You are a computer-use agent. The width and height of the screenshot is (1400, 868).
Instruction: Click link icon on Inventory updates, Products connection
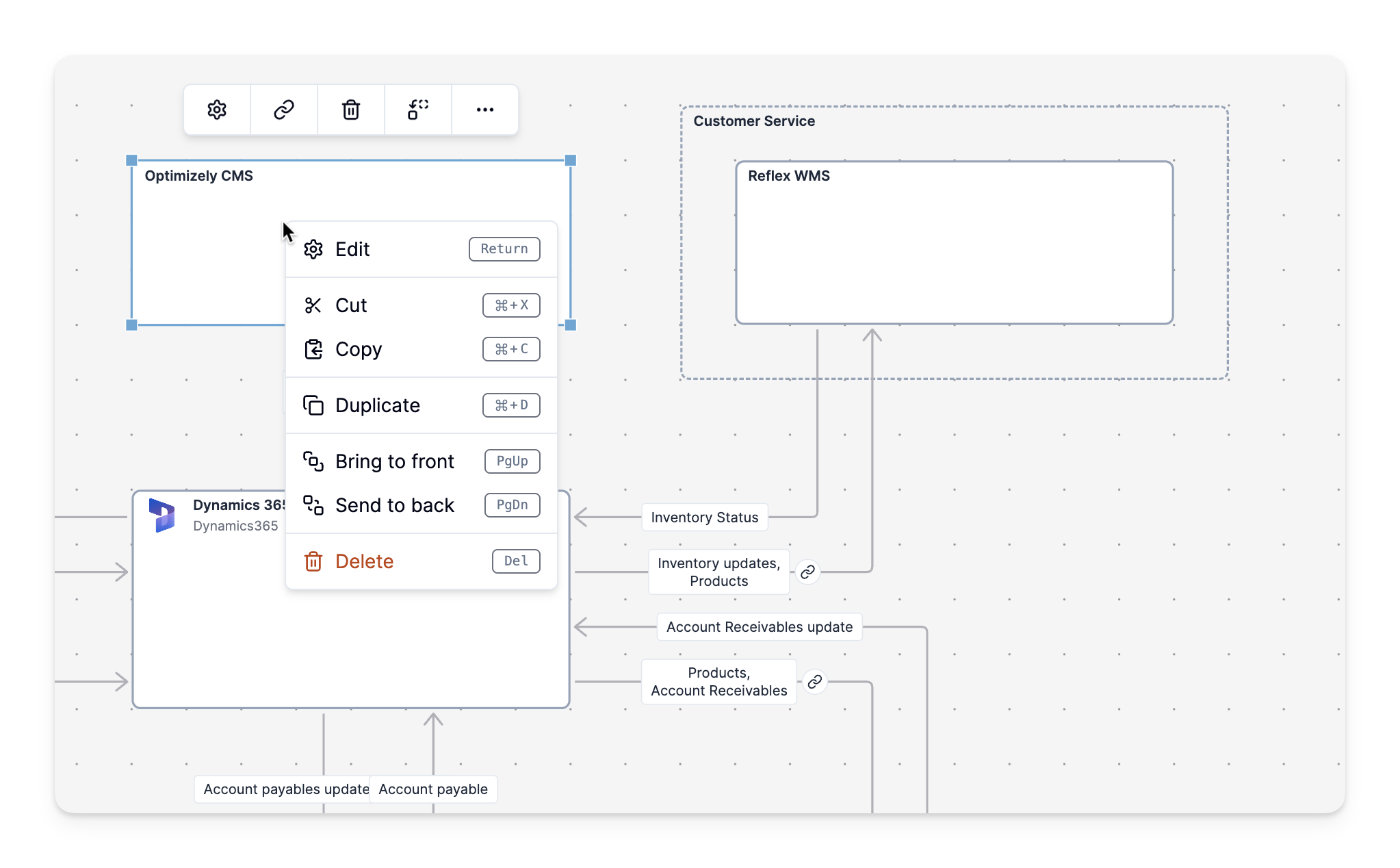pyautogui.click(x=809, y=572)
